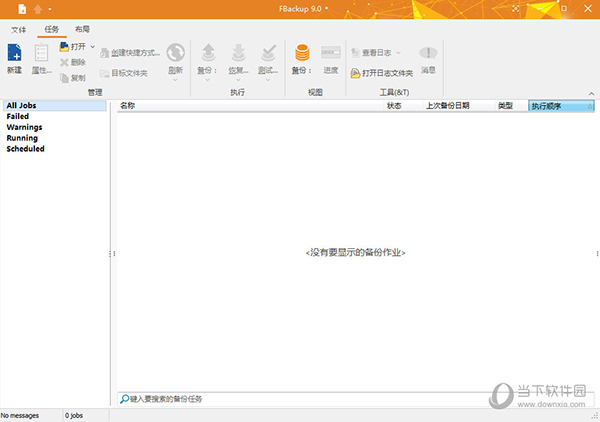The width and height of the screenshot is (600, 422).
Task: Click 目标文件夹 (Destination folder)
Action: 124,73
